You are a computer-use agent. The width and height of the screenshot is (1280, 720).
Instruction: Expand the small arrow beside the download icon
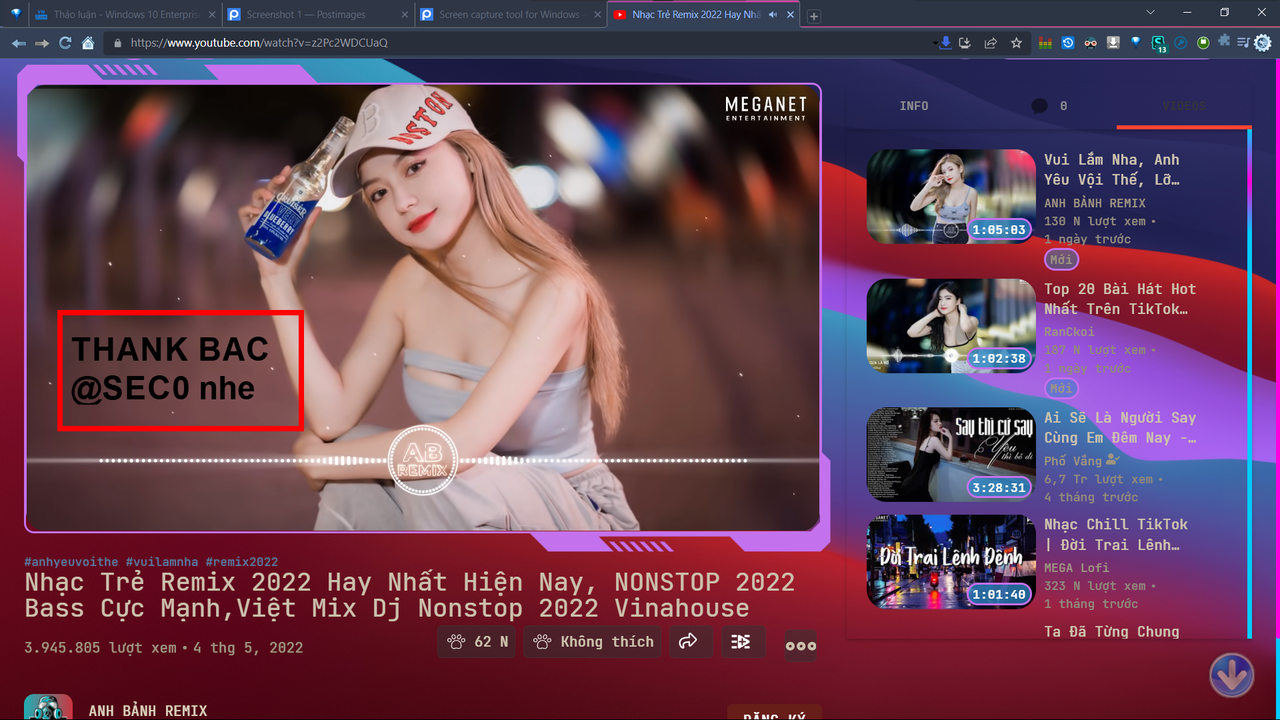click(934, 43)
